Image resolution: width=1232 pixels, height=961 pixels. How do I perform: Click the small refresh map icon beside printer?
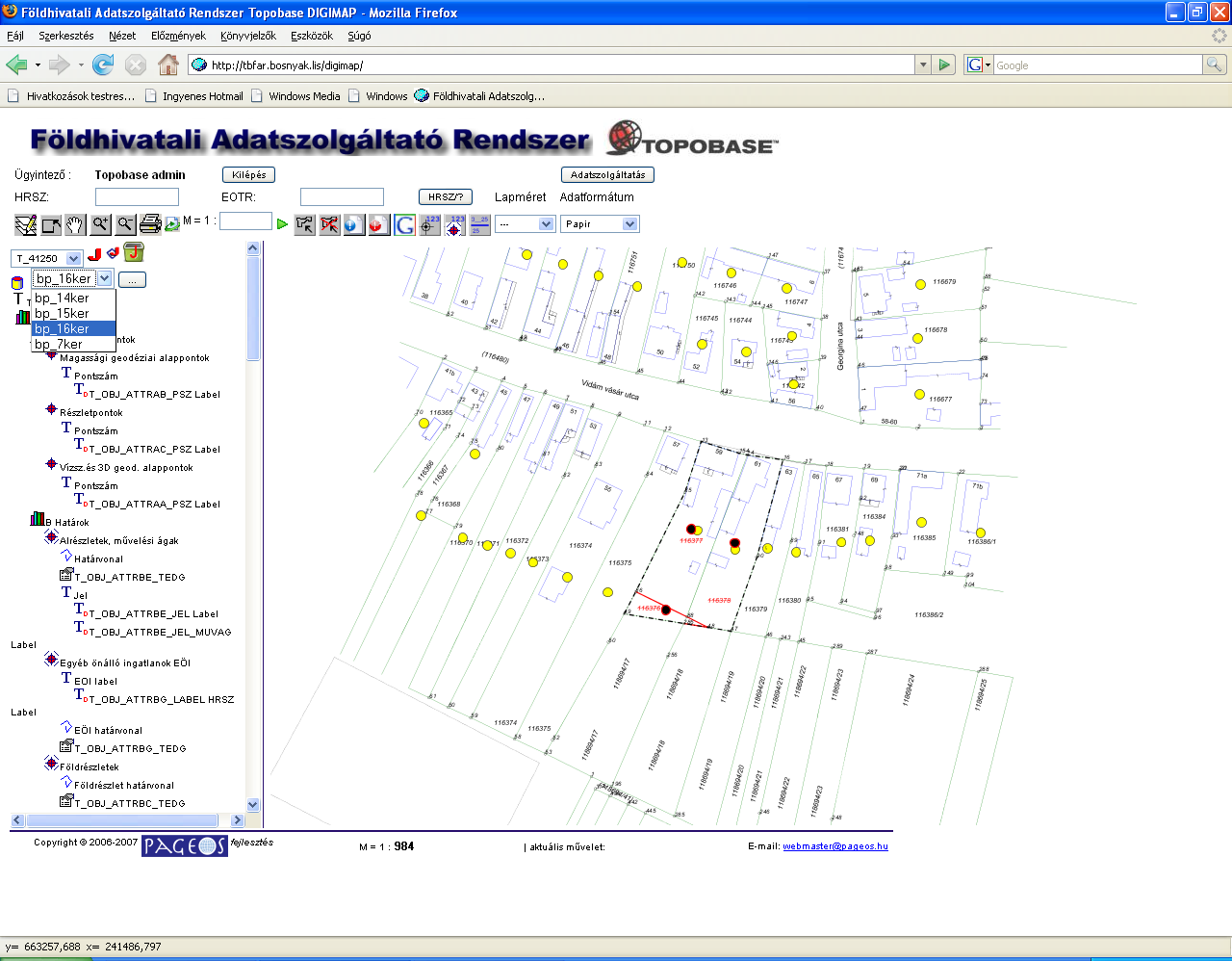tap(171, 224)
